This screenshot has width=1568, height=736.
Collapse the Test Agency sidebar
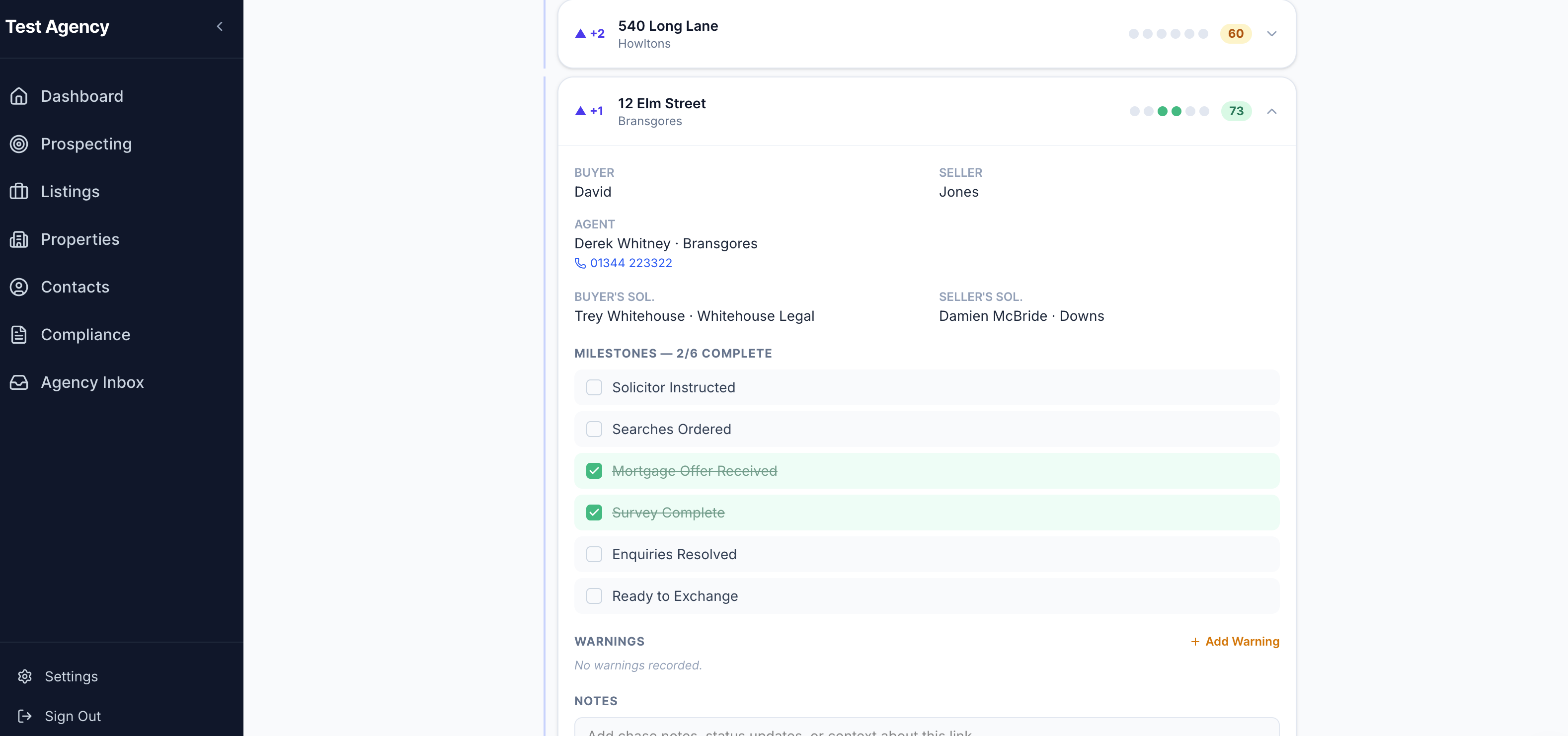(x=220, y=26)
